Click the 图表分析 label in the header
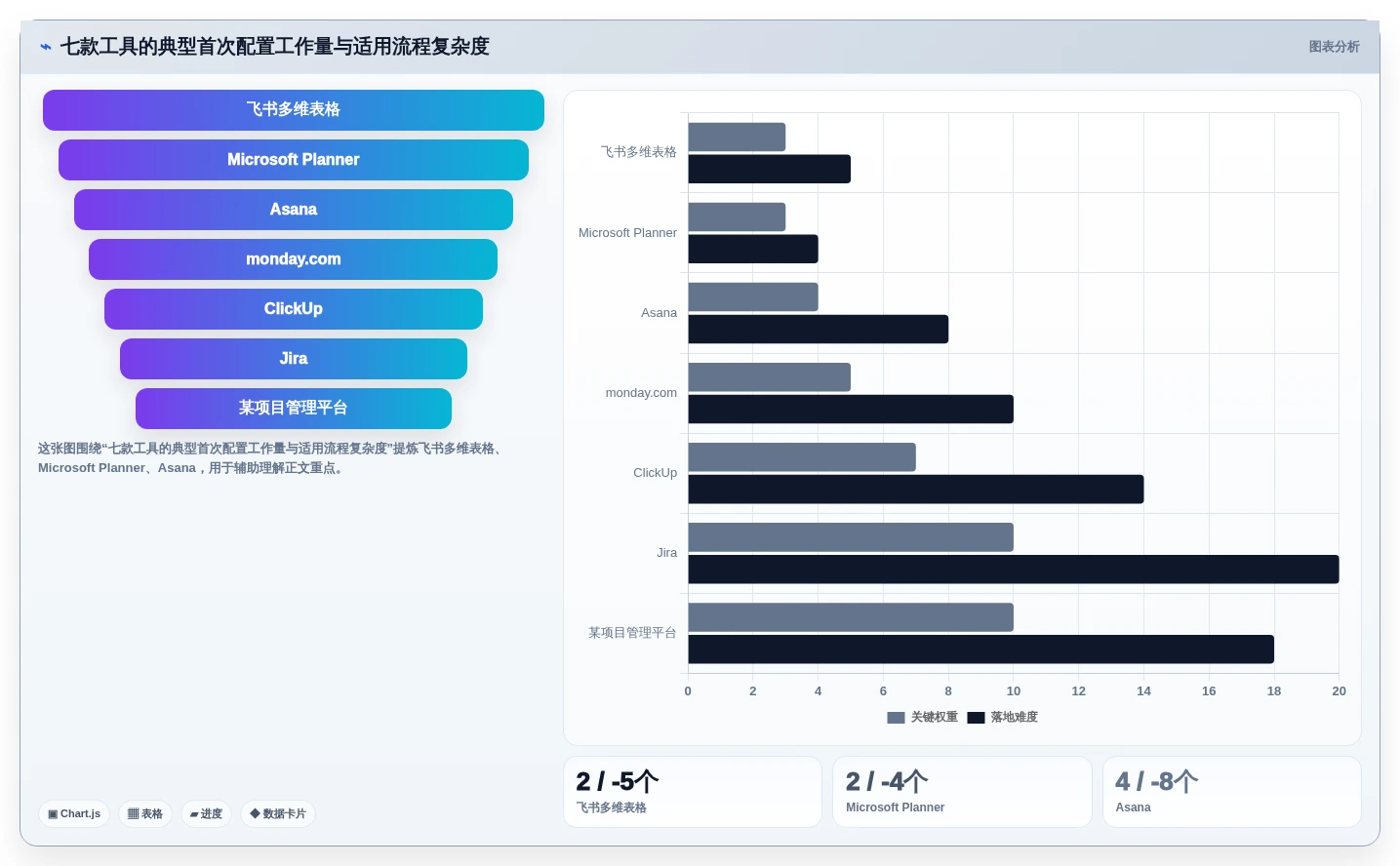1400x866 pixels. click(1334, 47)
